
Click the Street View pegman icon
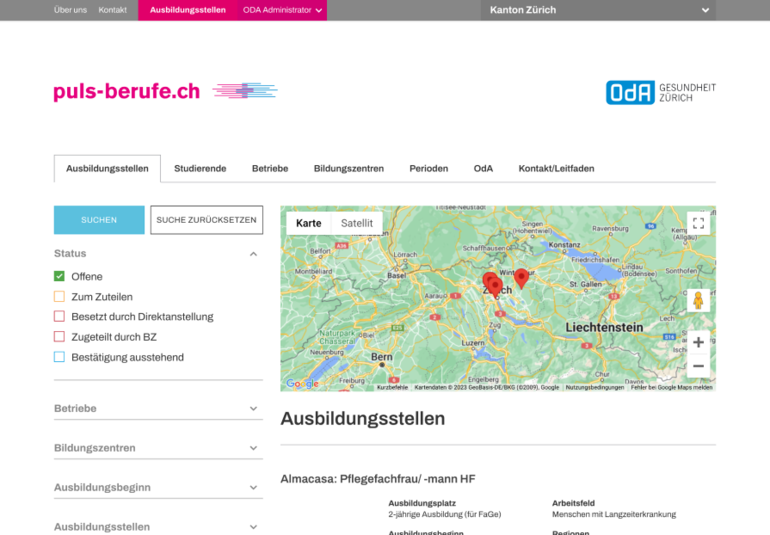click(698, 300)
